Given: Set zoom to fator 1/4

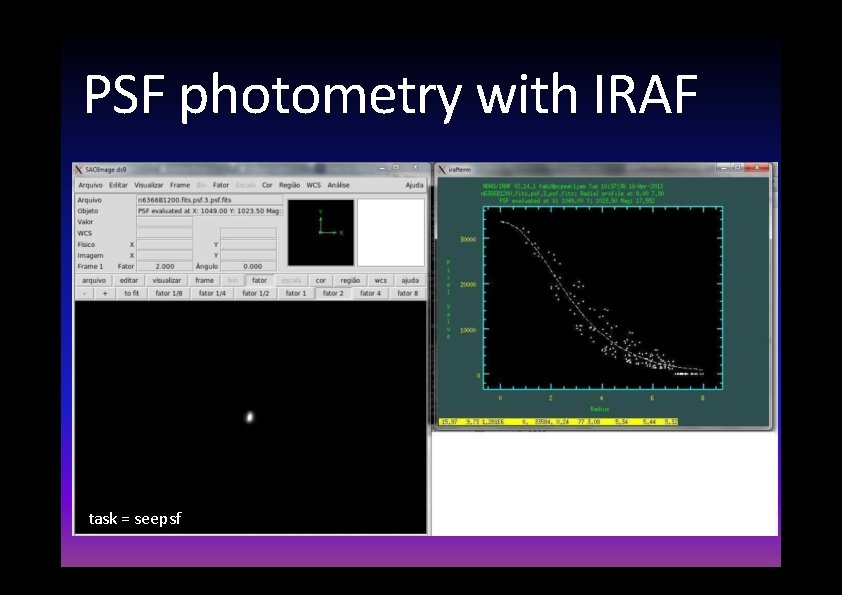Looking at the screenshot, I should tap(212, 293).
